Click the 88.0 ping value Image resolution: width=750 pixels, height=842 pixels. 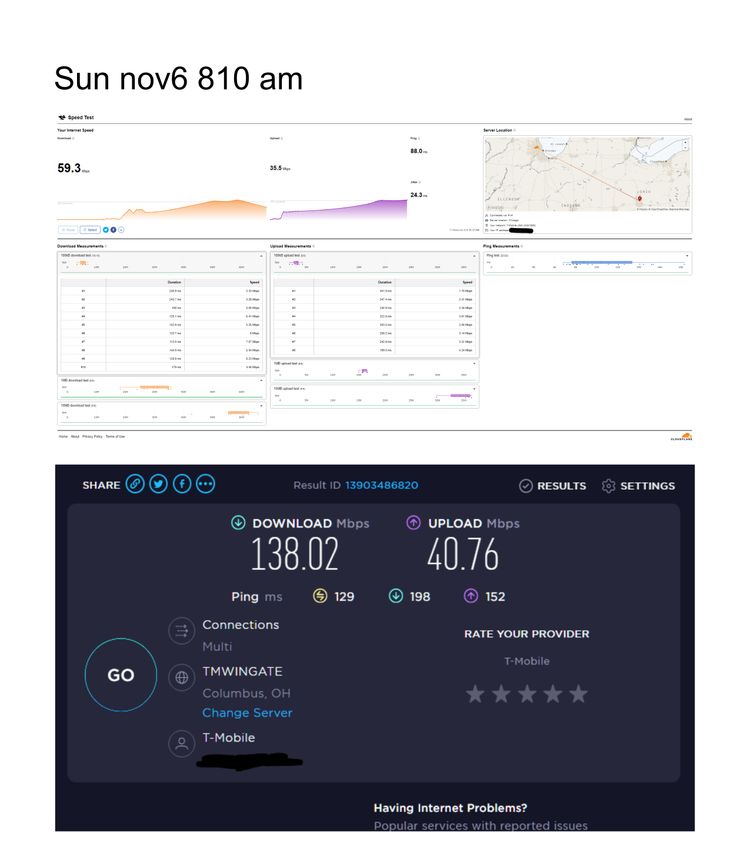[416, 151]
